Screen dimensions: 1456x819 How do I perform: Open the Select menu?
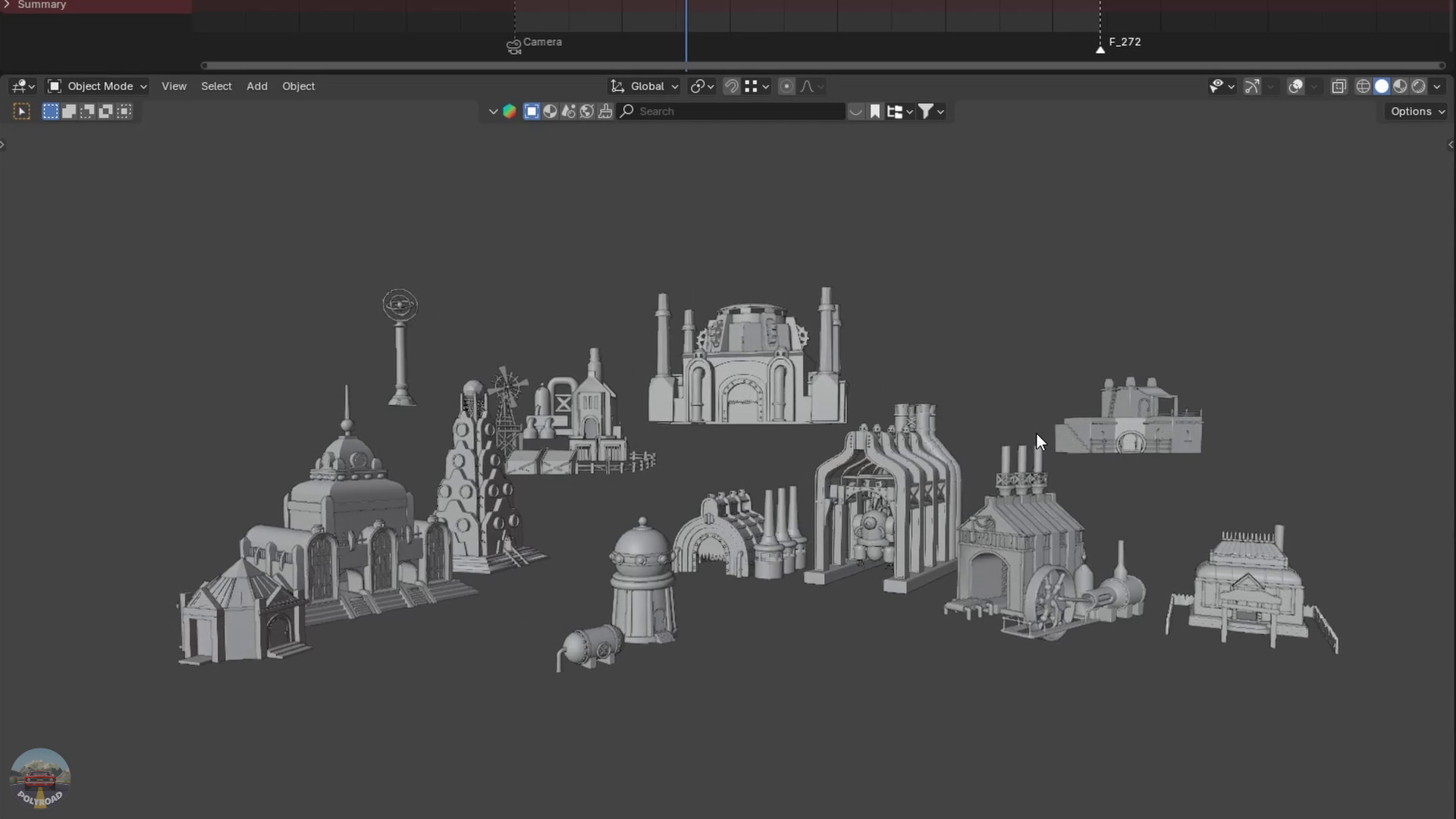coord(216,86)
